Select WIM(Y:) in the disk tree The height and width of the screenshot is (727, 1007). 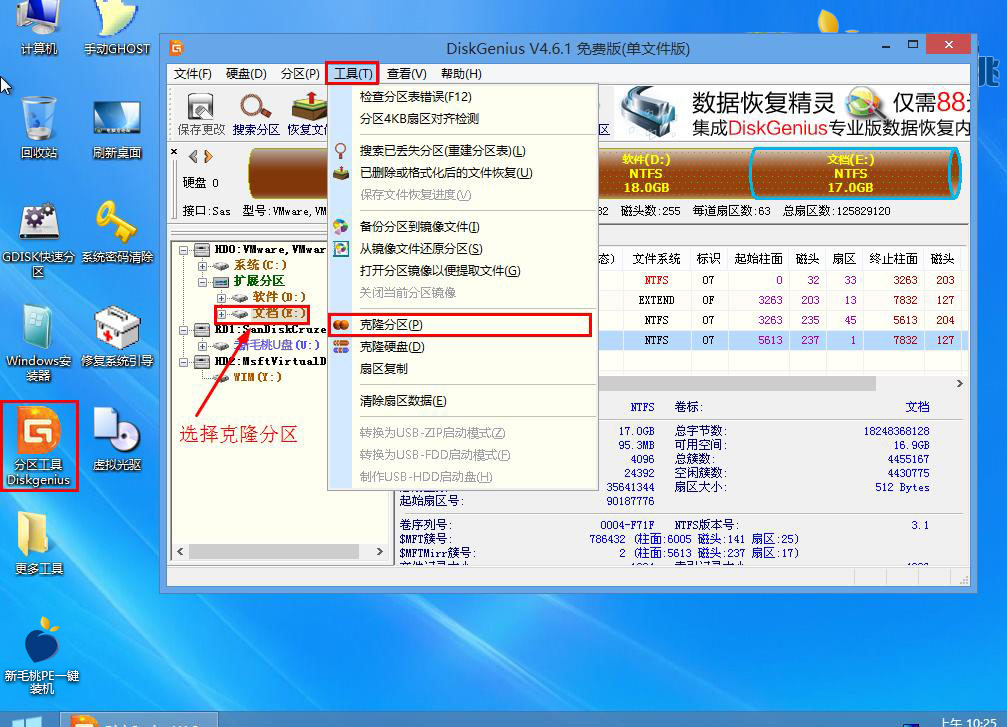[x=257, y=377]
